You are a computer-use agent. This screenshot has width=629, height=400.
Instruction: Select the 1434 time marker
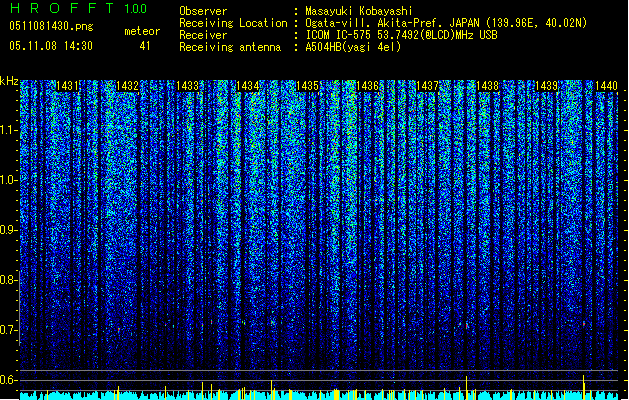[248, 86]
